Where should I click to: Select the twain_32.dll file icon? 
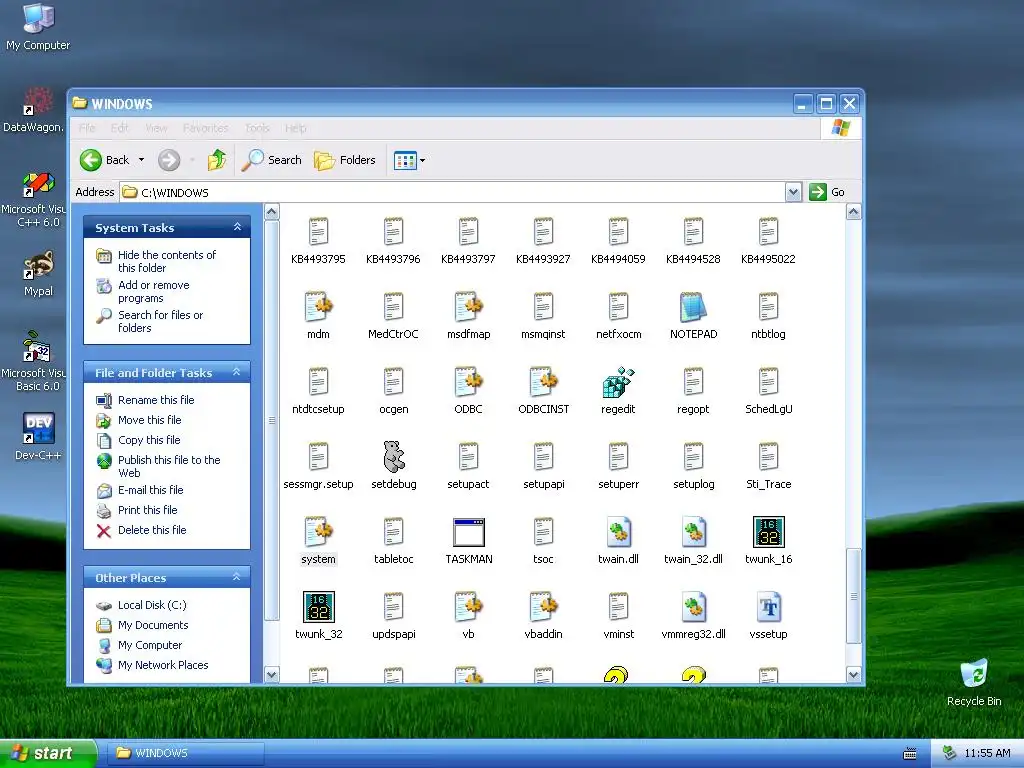point(693,533)
